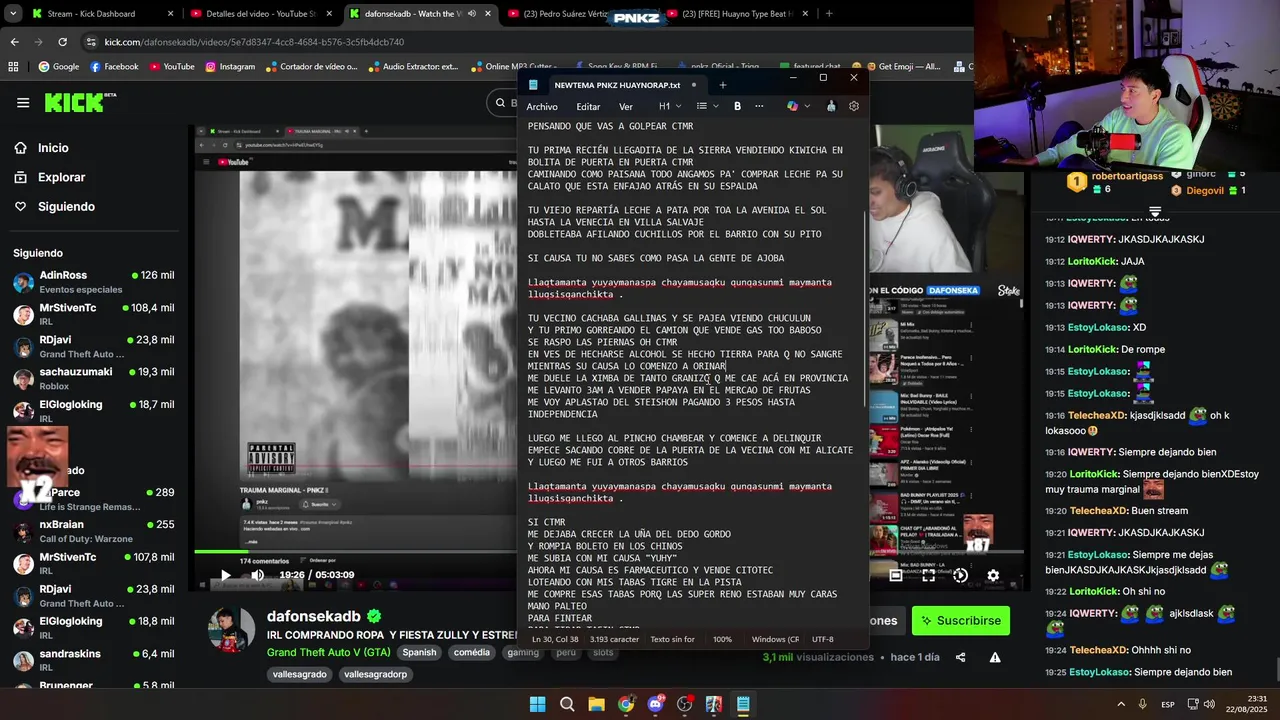Viewport: 1280px width, 720px height.
Task: Open Windows Start menu
Action: click(x=537, y=704)
